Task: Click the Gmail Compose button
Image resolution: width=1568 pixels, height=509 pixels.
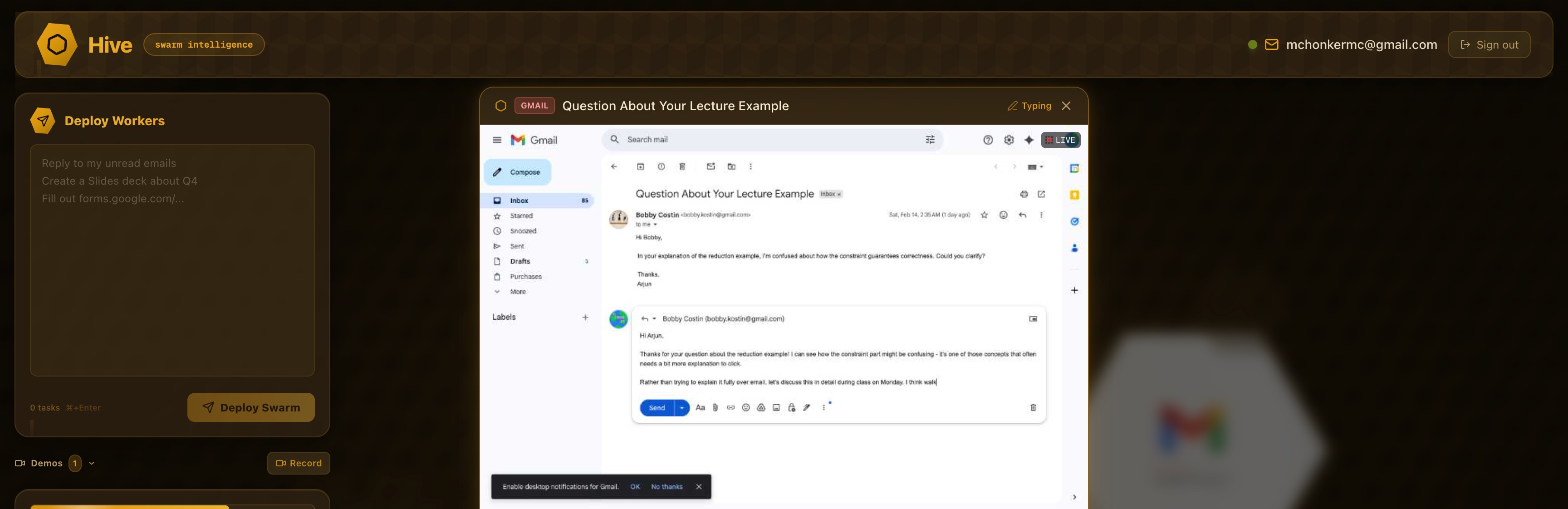Action: 517,172
